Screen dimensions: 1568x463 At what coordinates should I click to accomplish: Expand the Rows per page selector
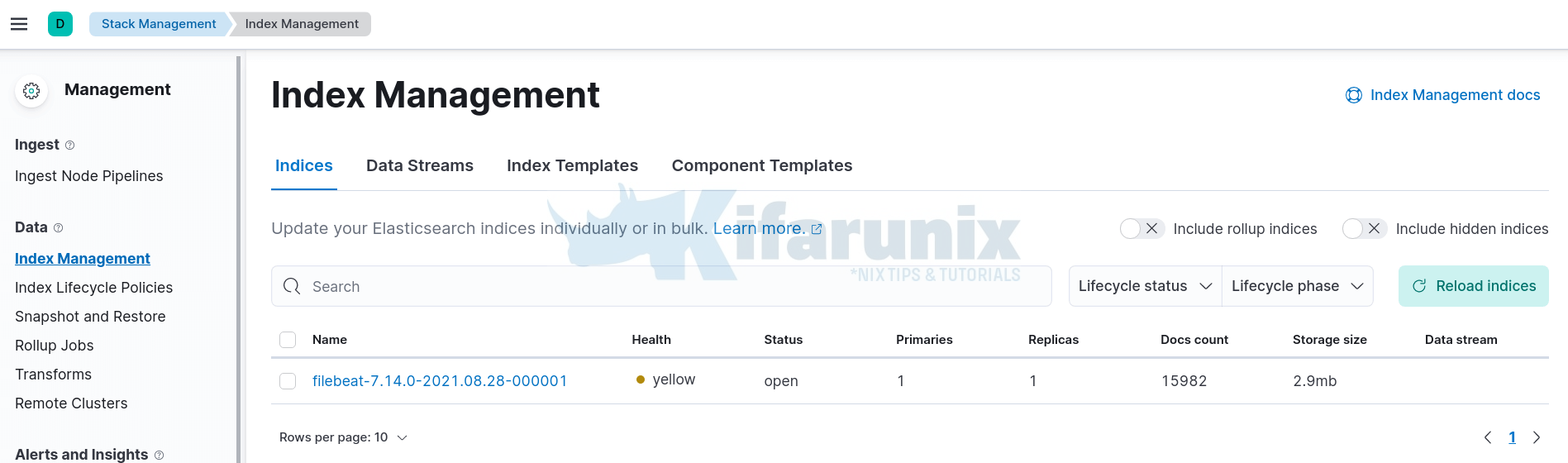coord(343,437)
